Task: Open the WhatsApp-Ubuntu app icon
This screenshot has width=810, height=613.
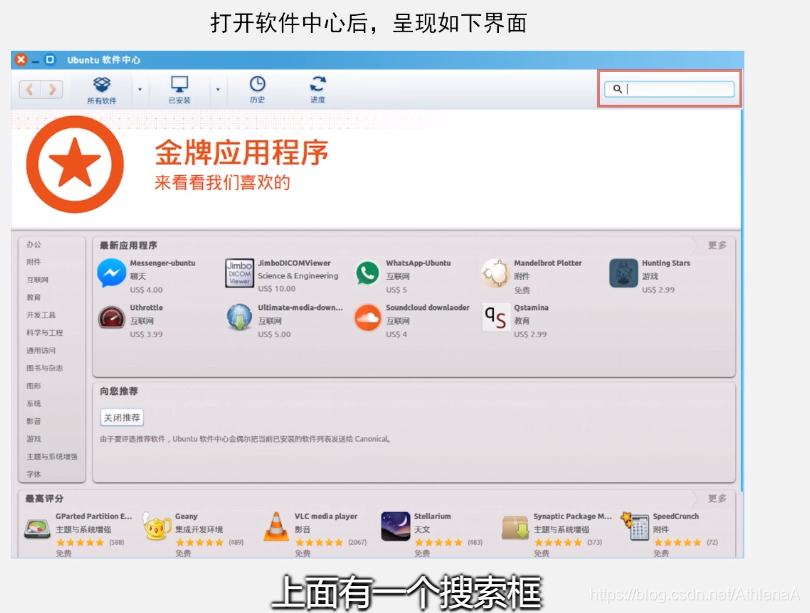Action: (x=367, y=273)
